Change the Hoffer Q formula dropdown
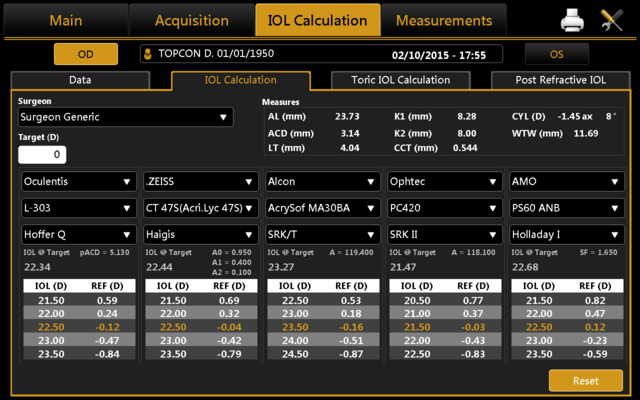This screenshot has width=640, height=400. click(x=79, y=234)
